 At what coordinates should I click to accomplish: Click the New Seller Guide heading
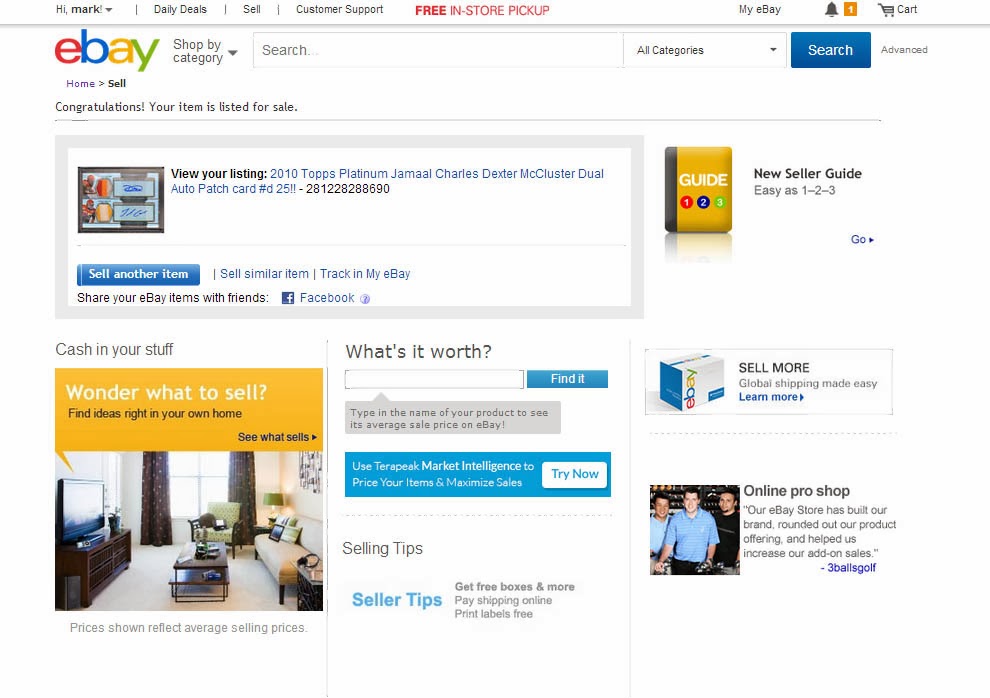pyautogui.click(x=808, y=174)
